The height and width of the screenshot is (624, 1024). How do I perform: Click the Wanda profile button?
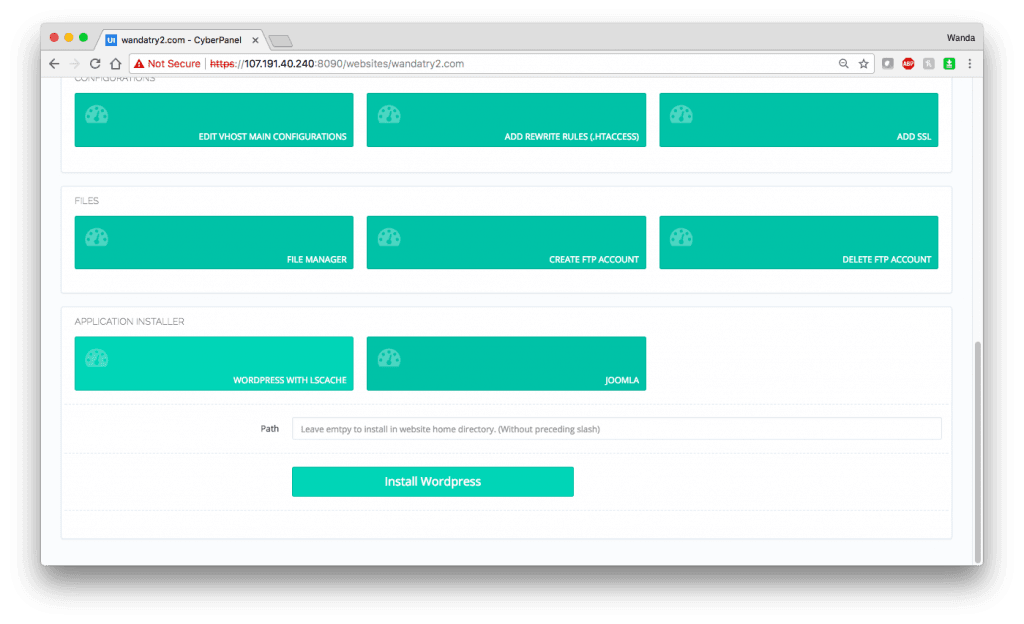(961, 38)
